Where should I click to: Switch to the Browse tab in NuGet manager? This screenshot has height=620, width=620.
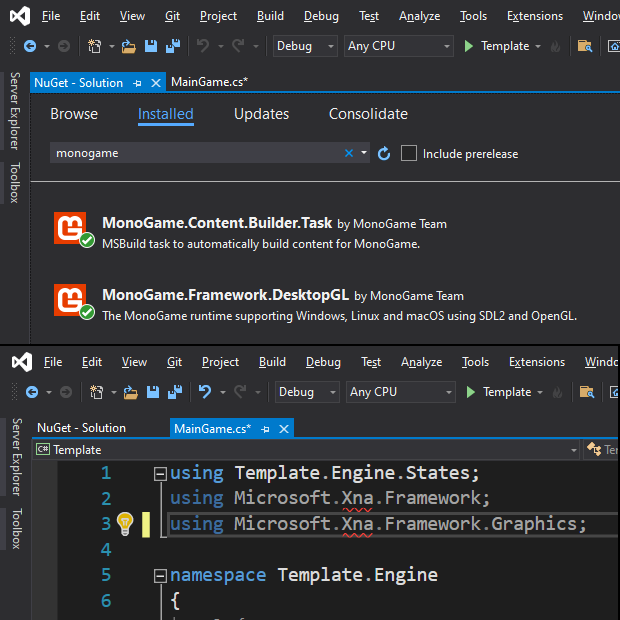click(74, 114)
